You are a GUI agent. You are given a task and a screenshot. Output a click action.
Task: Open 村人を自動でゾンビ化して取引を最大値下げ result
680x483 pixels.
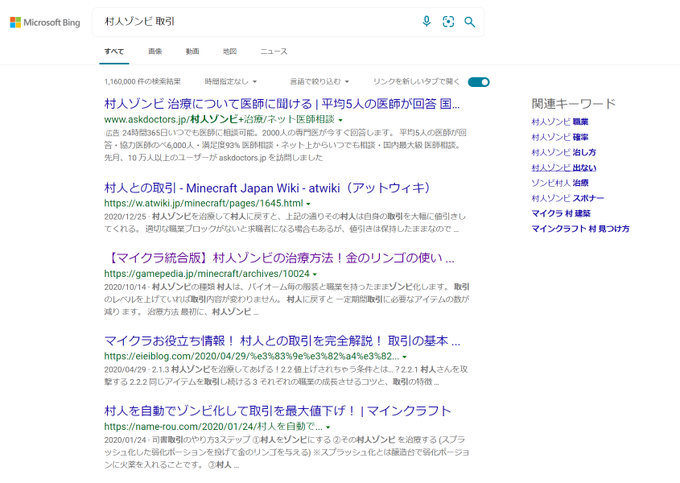coord(278,411)
